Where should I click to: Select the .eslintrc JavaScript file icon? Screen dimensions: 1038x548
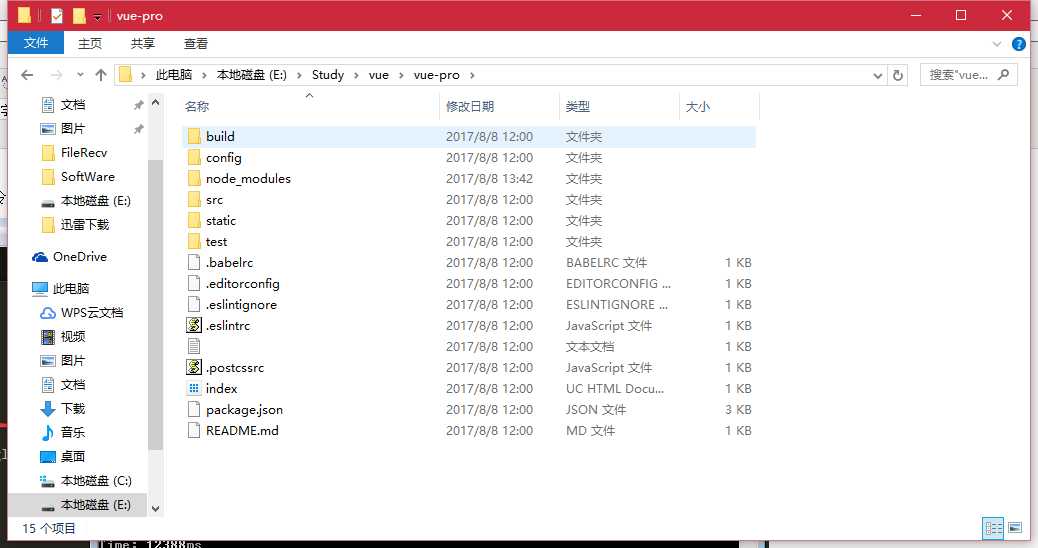194,326
